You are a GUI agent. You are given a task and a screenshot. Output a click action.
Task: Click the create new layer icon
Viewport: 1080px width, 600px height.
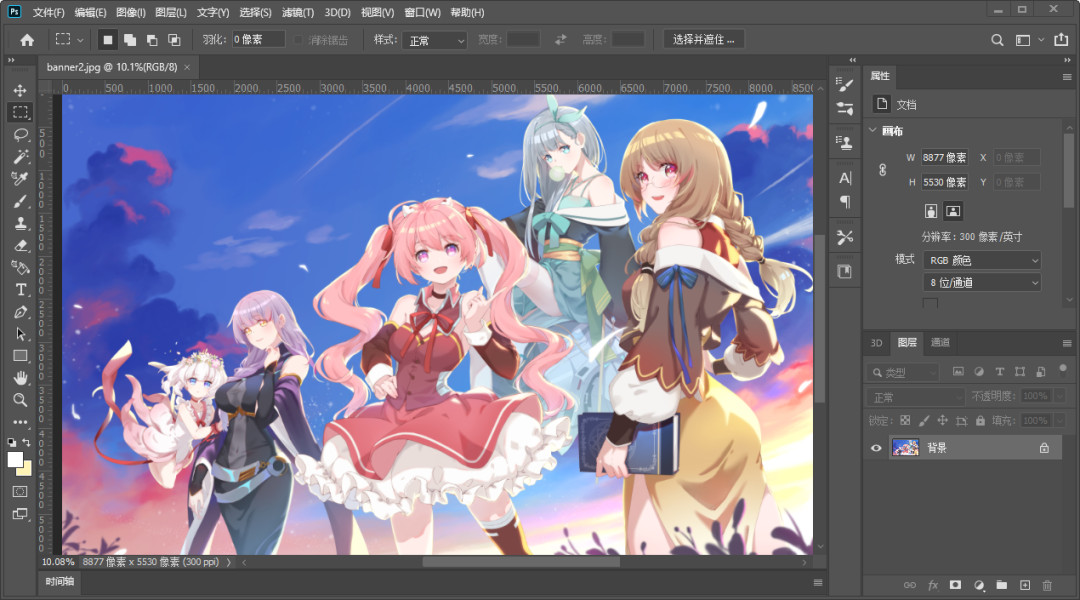coord(1025,585)
